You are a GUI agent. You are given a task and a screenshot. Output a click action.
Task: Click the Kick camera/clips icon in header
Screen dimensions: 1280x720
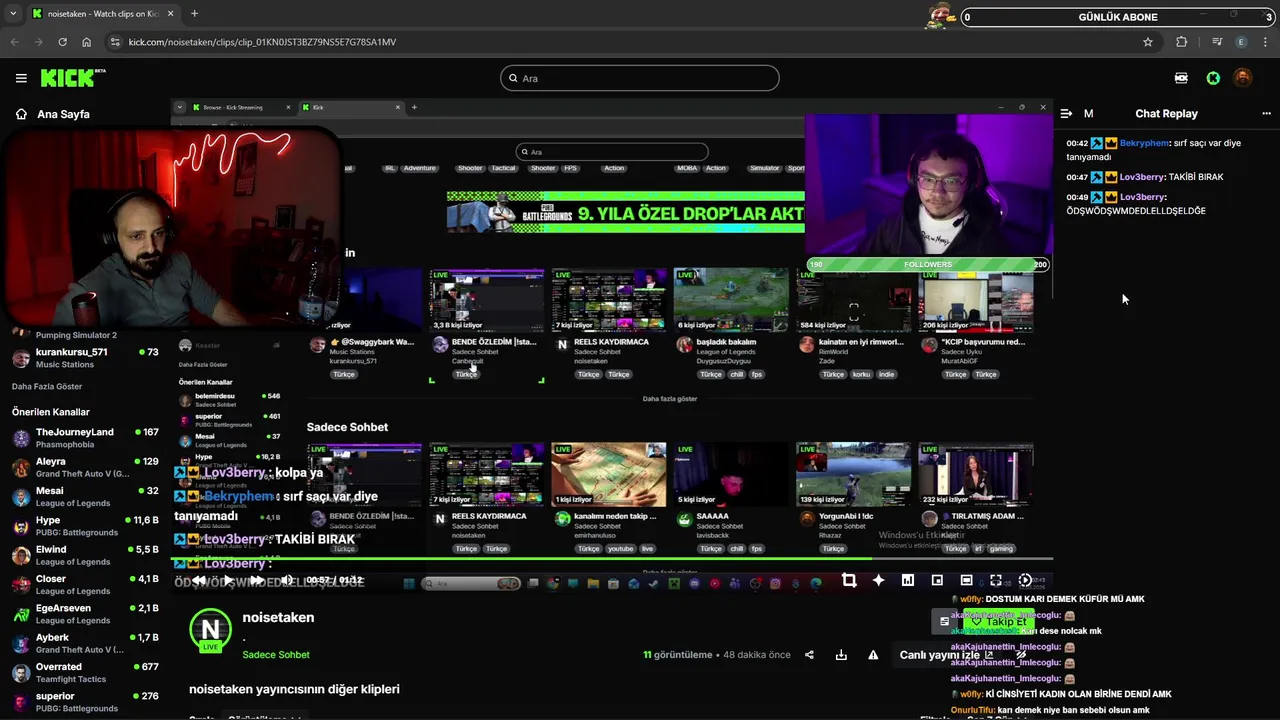(1181, 78)
